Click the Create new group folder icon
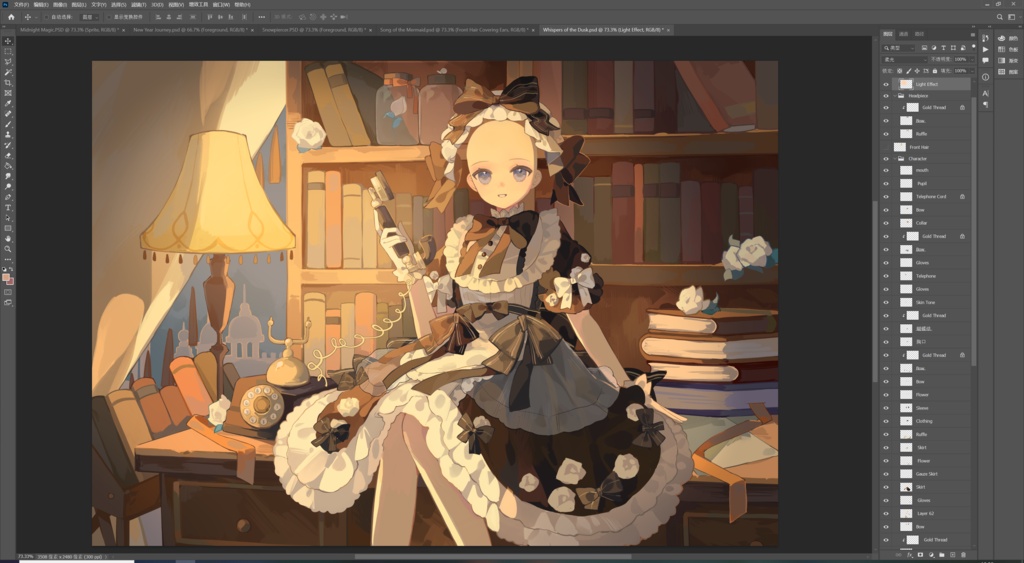This screenshot has width=1024, height=563. click(x=942, y=555)
